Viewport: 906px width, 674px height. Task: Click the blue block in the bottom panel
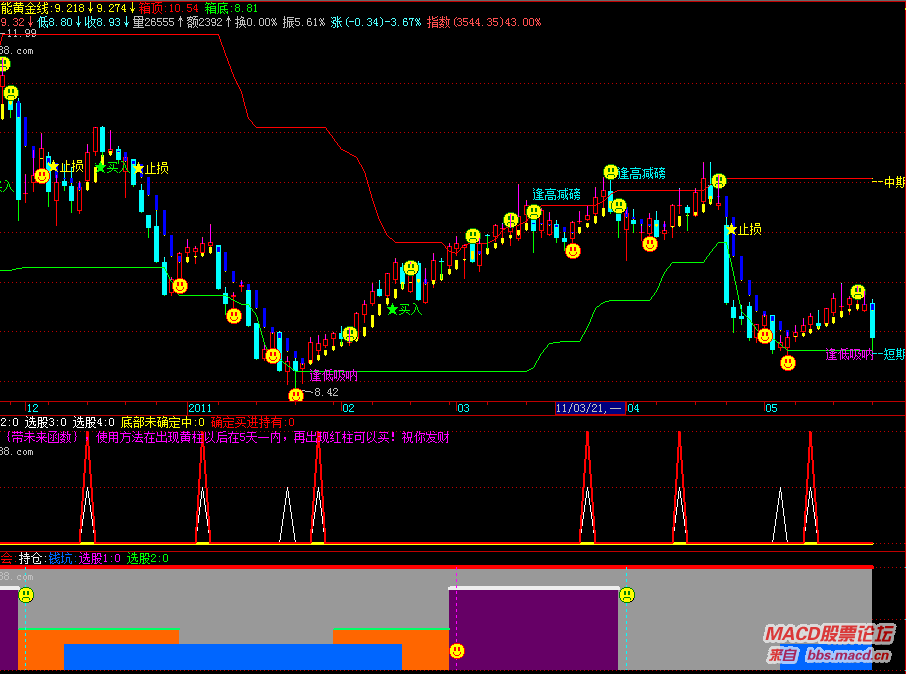tap(232, 656)
